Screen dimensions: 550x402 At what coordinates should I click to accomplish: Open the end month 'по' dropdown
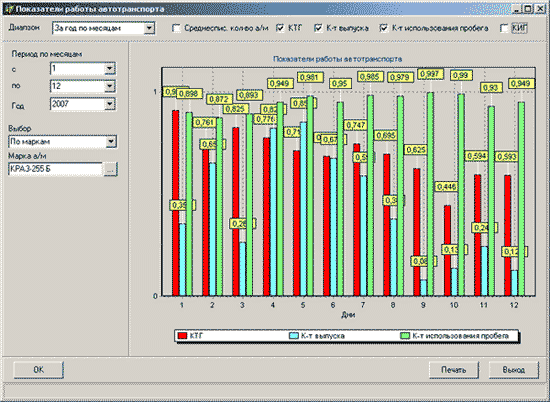tap(110, 86)
